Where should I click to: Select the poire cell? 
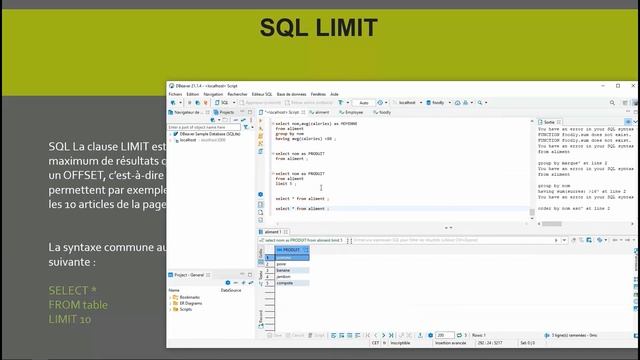(x=291, y=264)
